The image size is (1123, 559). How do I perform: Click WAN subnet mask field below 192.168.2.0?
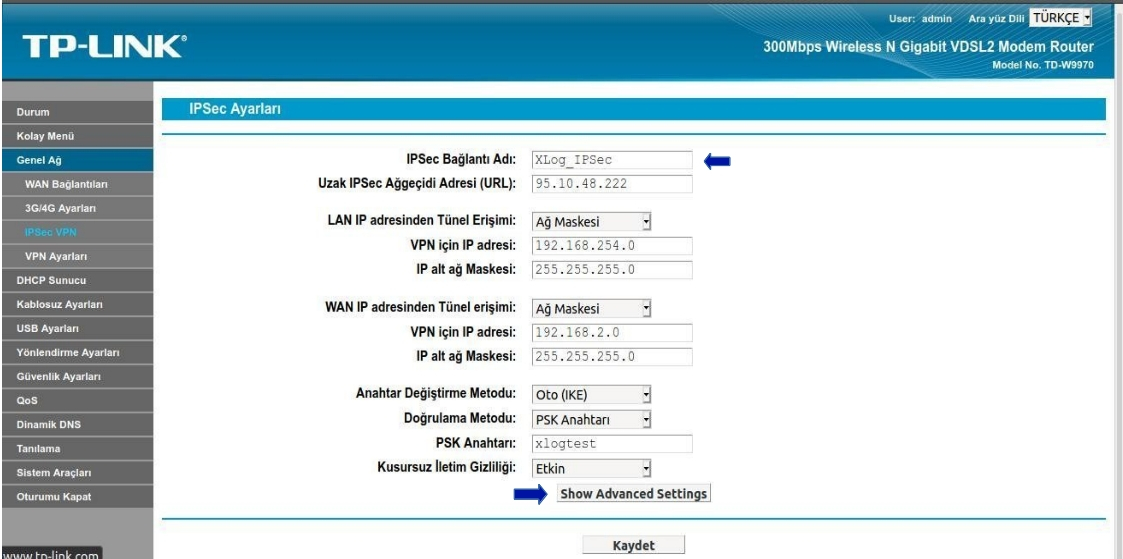click(612, 356)
